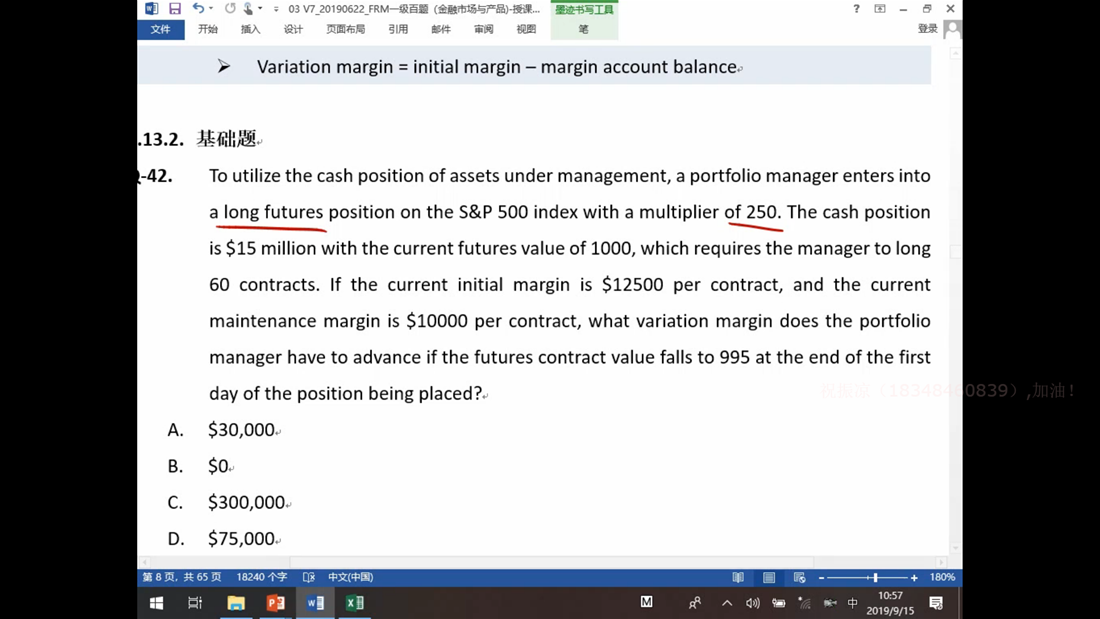Click the Ribbon Display Options icon

pos(880,9)
